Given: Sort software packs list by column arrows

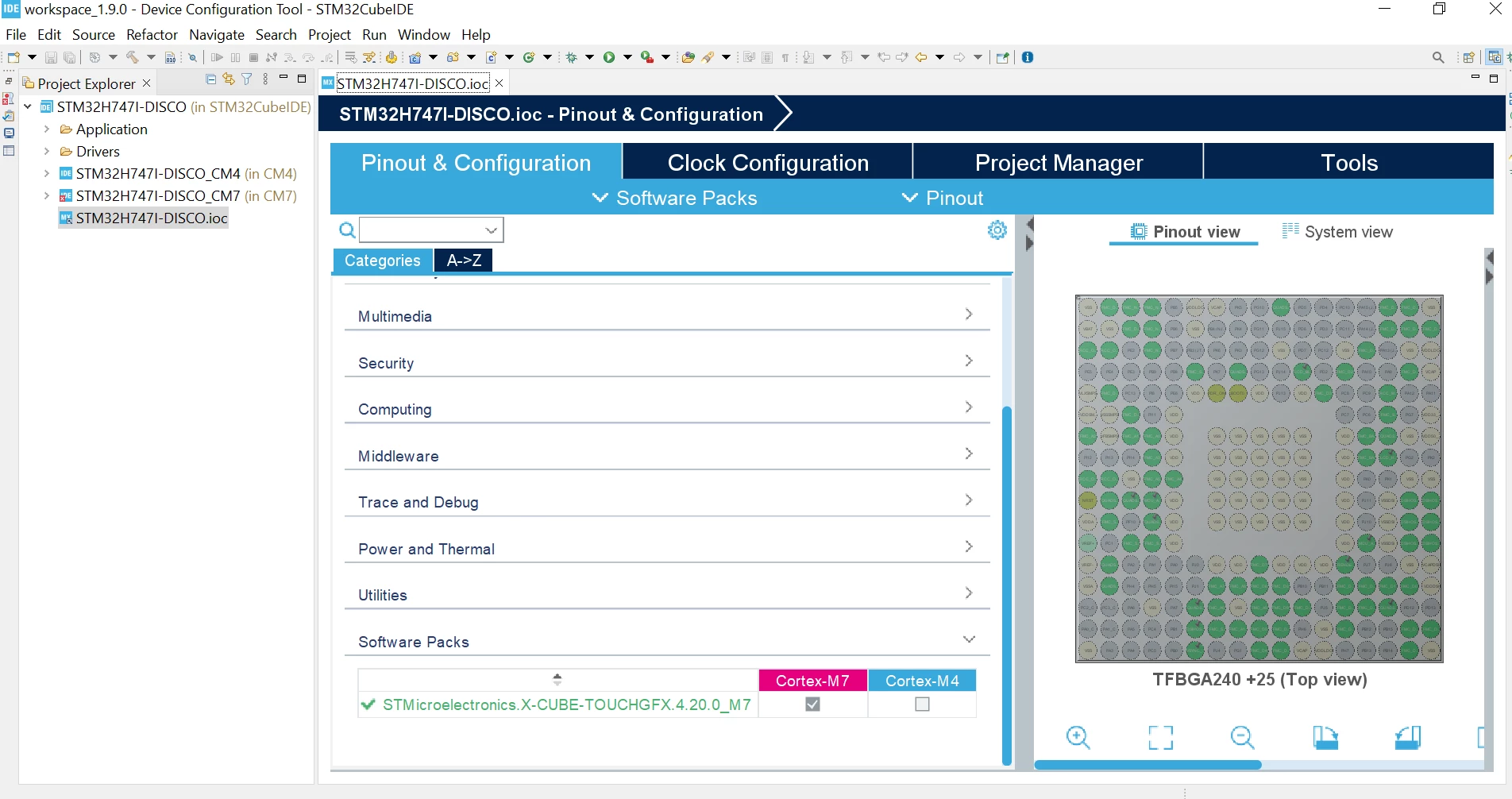Looking at the screenshot, I should pyautogui.click(x=557, y=680).
